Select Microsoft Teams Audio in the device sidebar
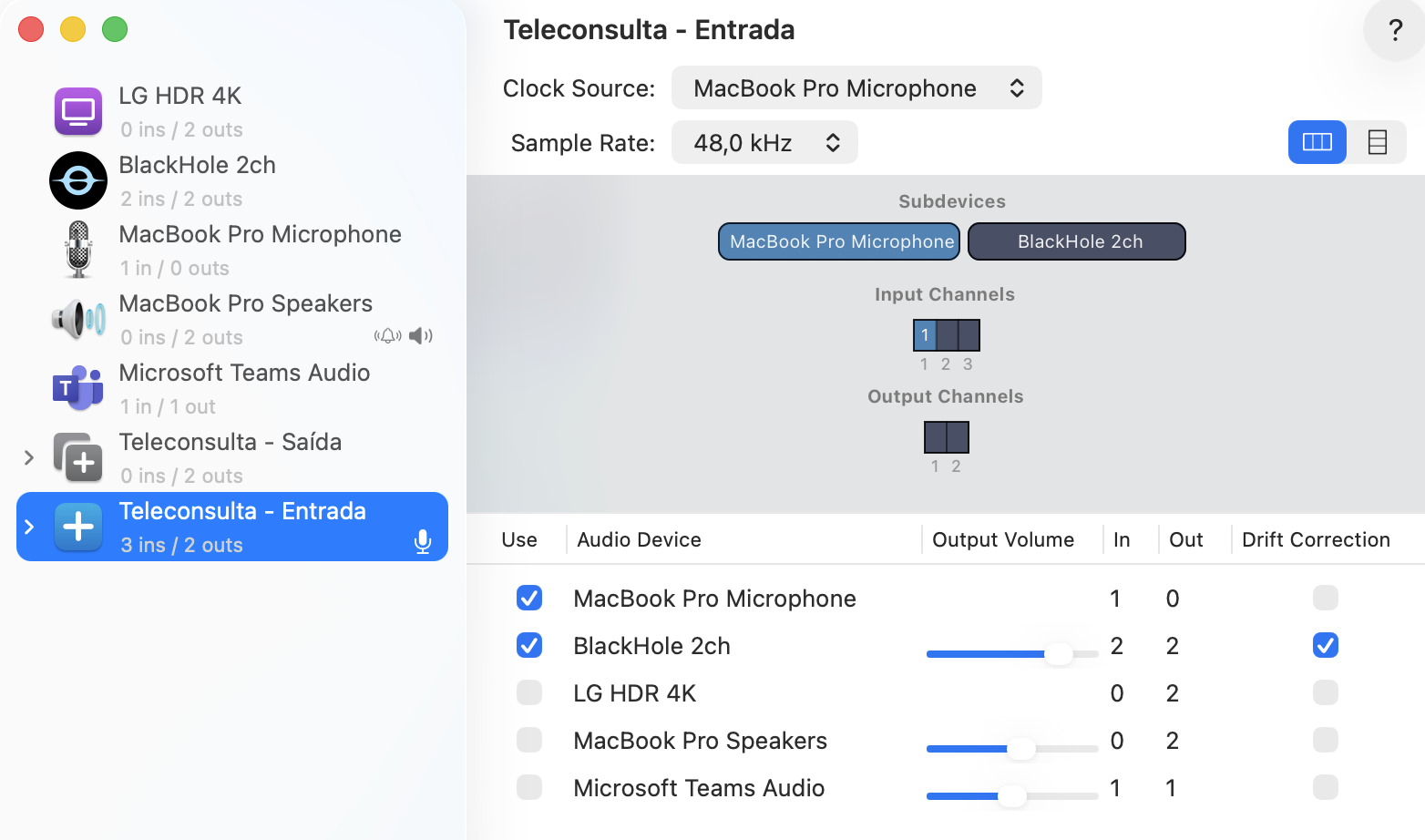Viewport: 1425px width, 840px height. pos(232,388)
